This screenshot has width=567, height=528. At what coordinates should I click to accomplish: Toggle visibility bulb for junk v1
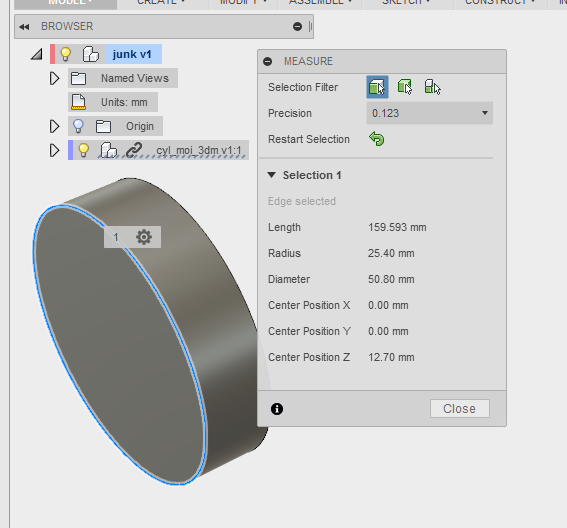pos(65,54)
